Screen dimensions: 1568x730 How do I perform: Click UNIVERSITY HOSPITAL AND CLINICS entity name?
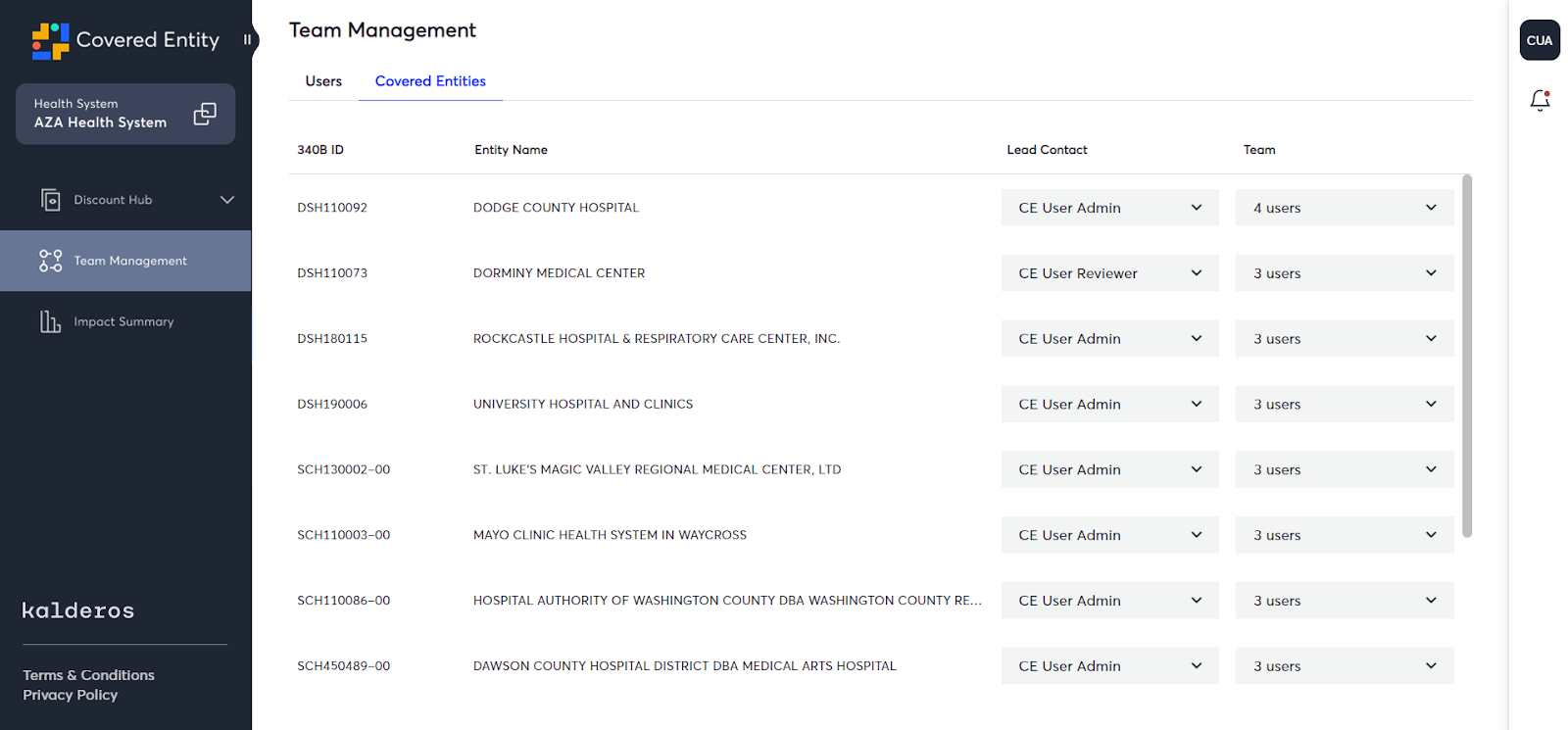coord(583,404)
